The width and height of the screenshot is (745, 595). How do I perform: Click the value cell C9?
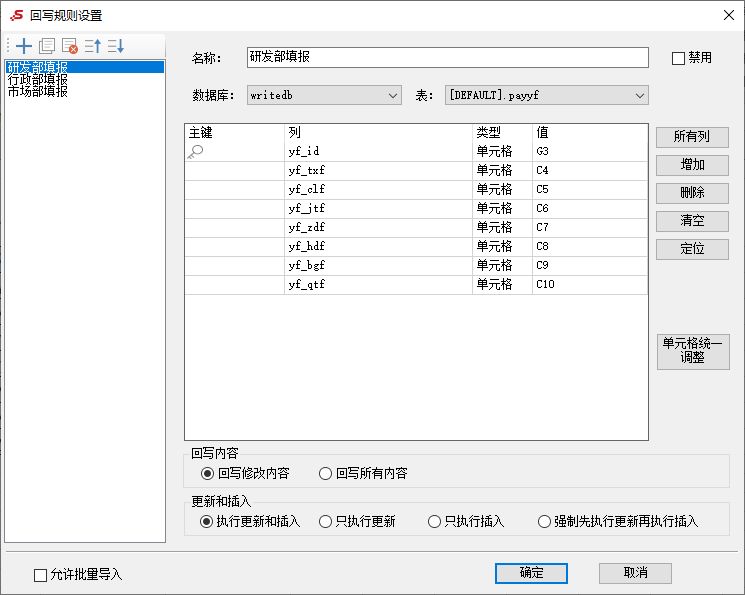pos(590,266)
